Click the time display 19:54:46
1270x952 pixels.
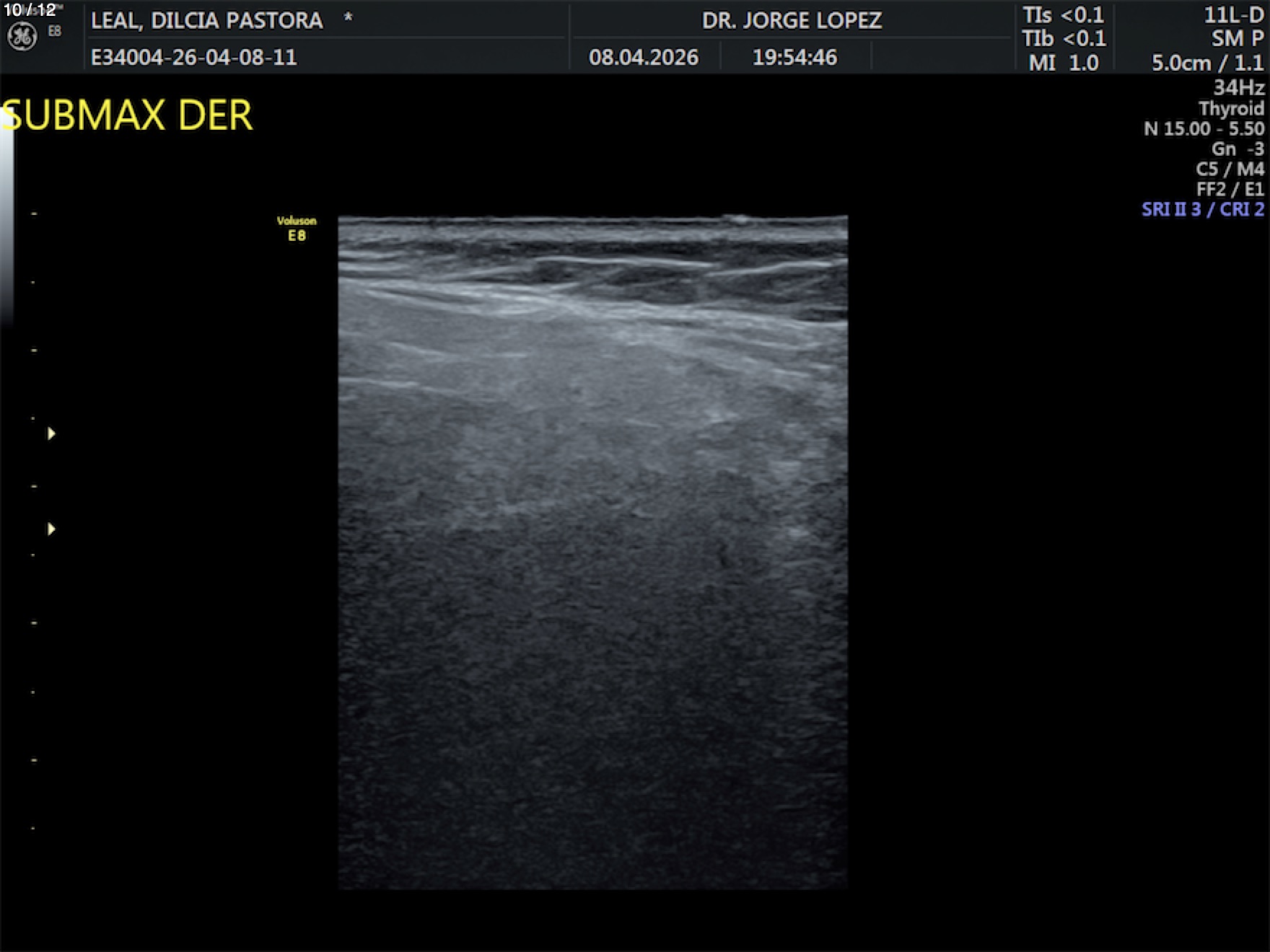point(794,58)
